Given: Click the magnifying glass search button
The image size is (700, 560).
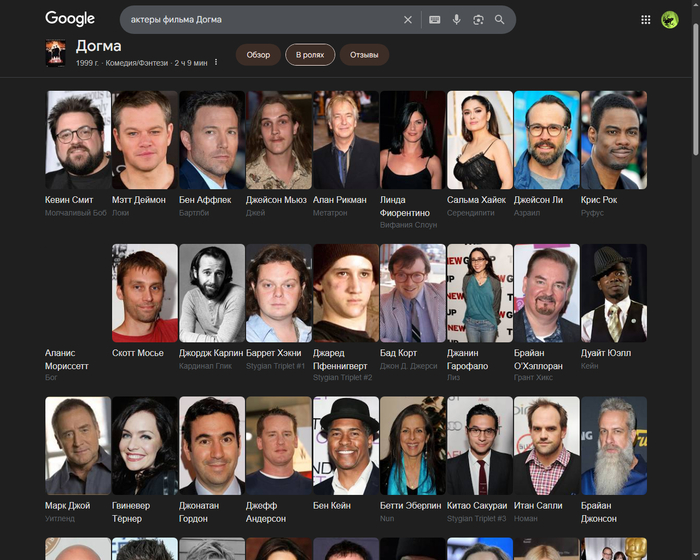Looking at the screenshot, I should 500,19.
